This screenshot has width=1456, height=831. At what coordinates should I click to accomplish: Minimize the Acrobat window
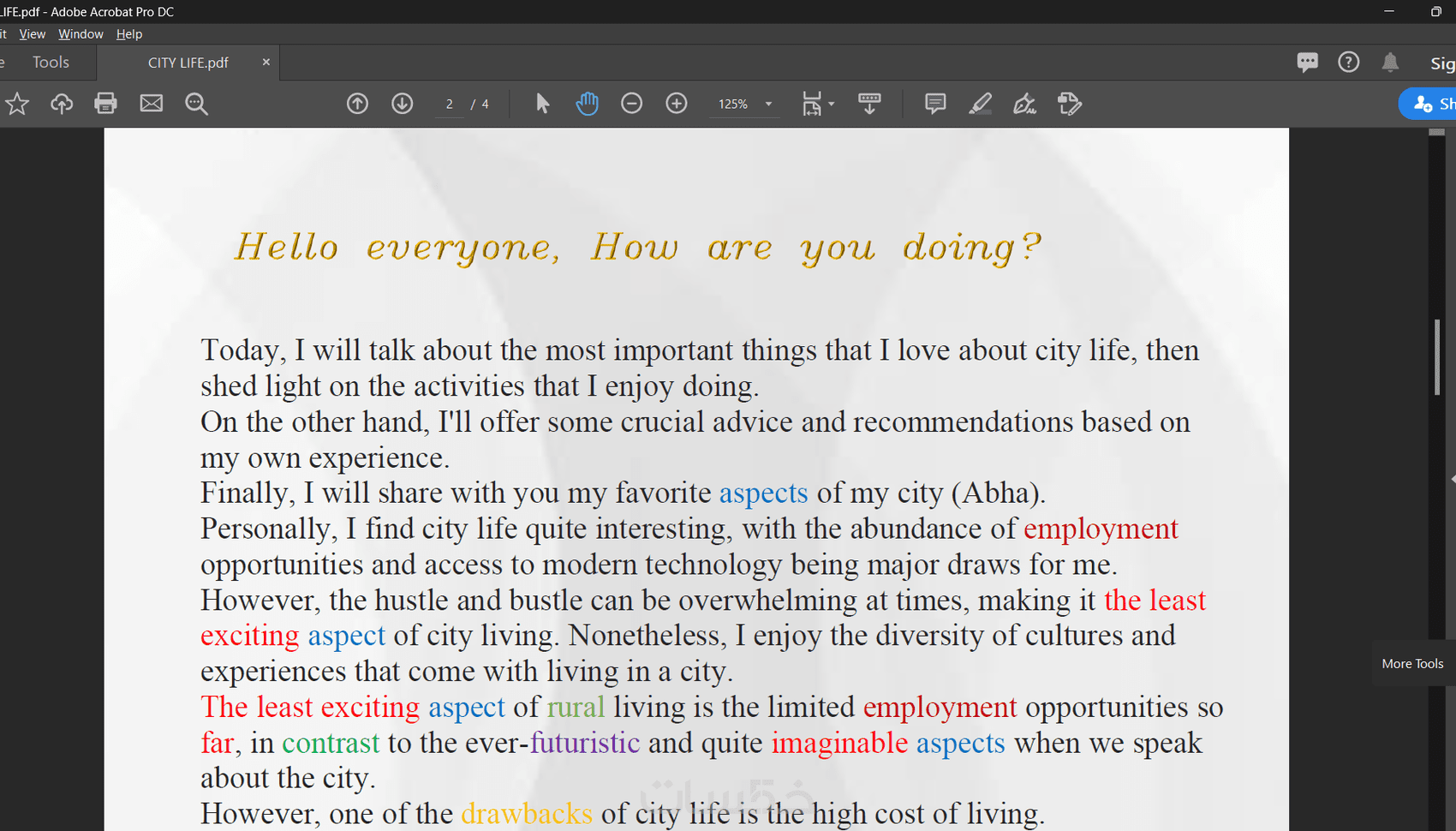(x=1389, y=11)
